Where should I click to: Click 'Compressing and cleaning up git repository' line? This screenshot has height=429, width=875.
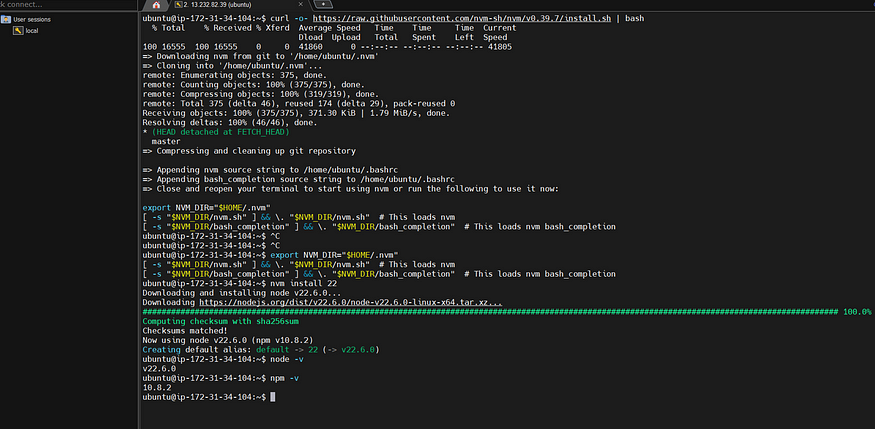[249, 151]
